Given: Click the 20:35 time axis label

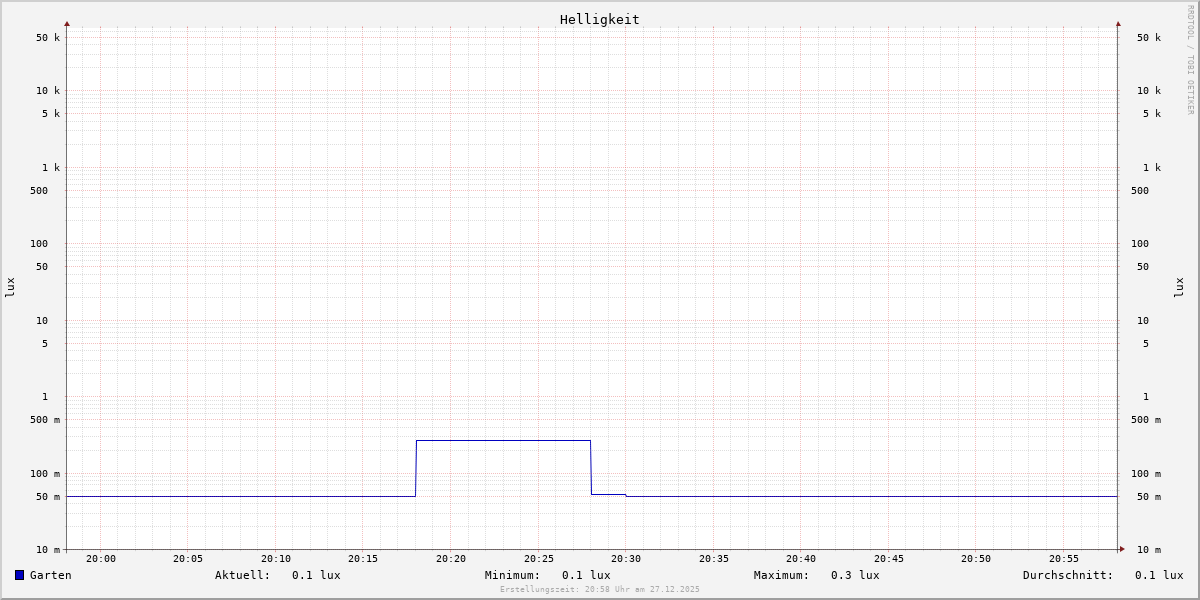Looking at the screenshot, I should 714,559.
